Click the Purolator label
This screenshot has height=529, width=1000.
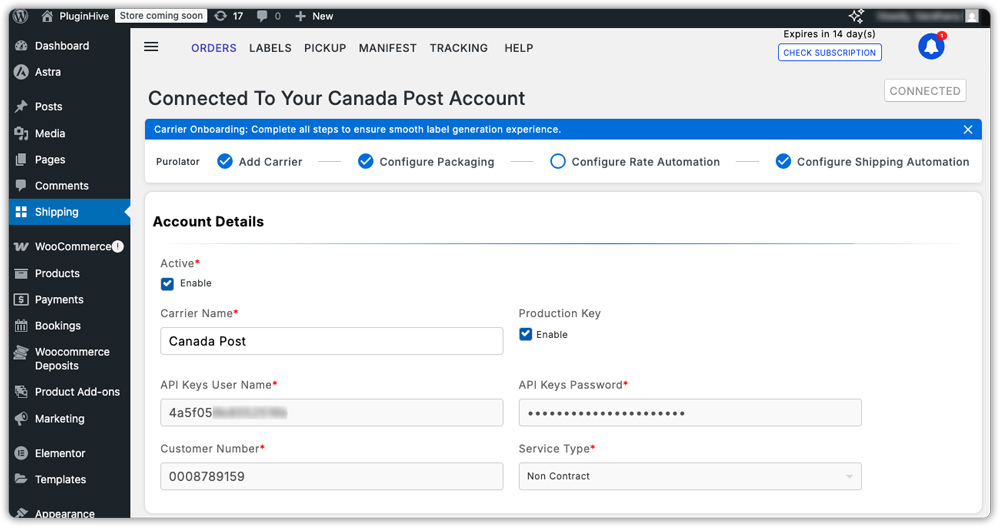tap(178, 162)
